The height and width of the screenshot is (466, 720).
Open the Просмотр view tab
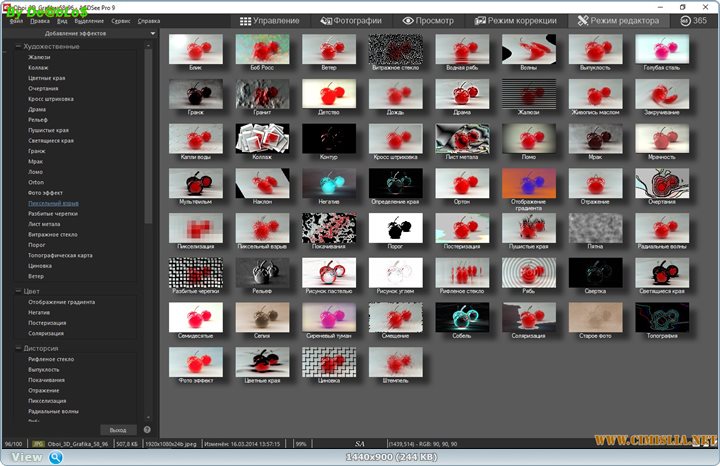click(427, 20)
